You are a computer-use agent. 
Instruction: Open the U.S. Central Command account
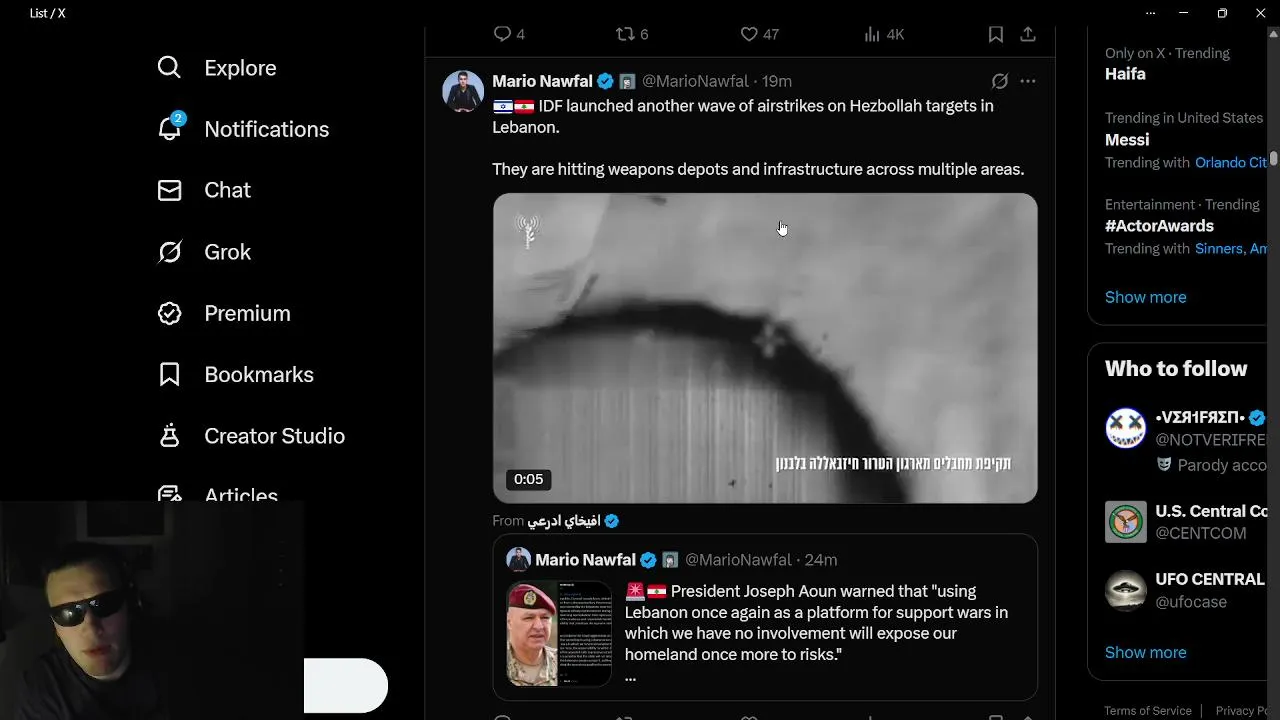tap(1211, 511)
